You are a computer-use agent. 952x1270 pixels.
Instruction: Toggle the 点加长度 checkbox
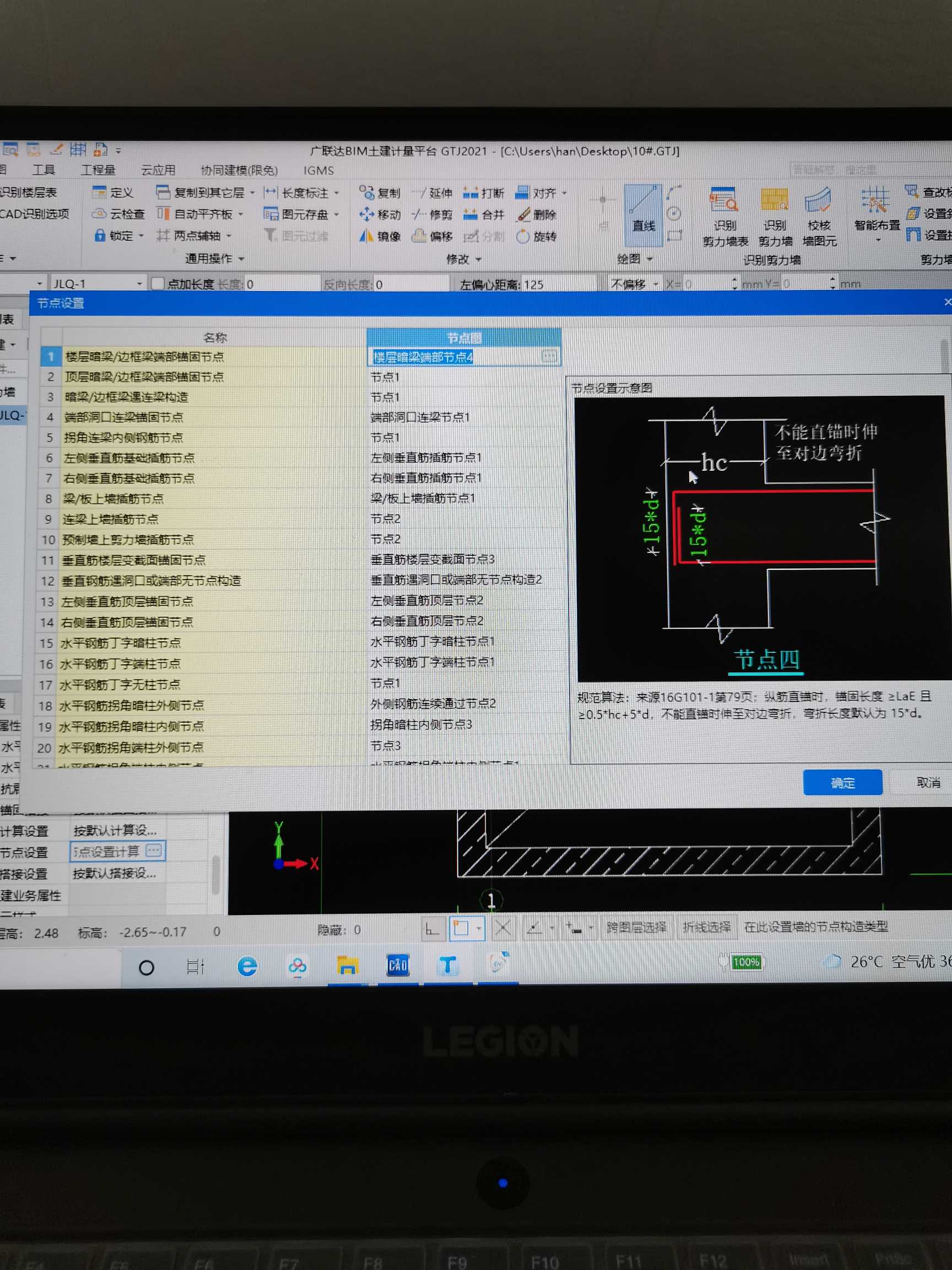[x=158, y=284]
